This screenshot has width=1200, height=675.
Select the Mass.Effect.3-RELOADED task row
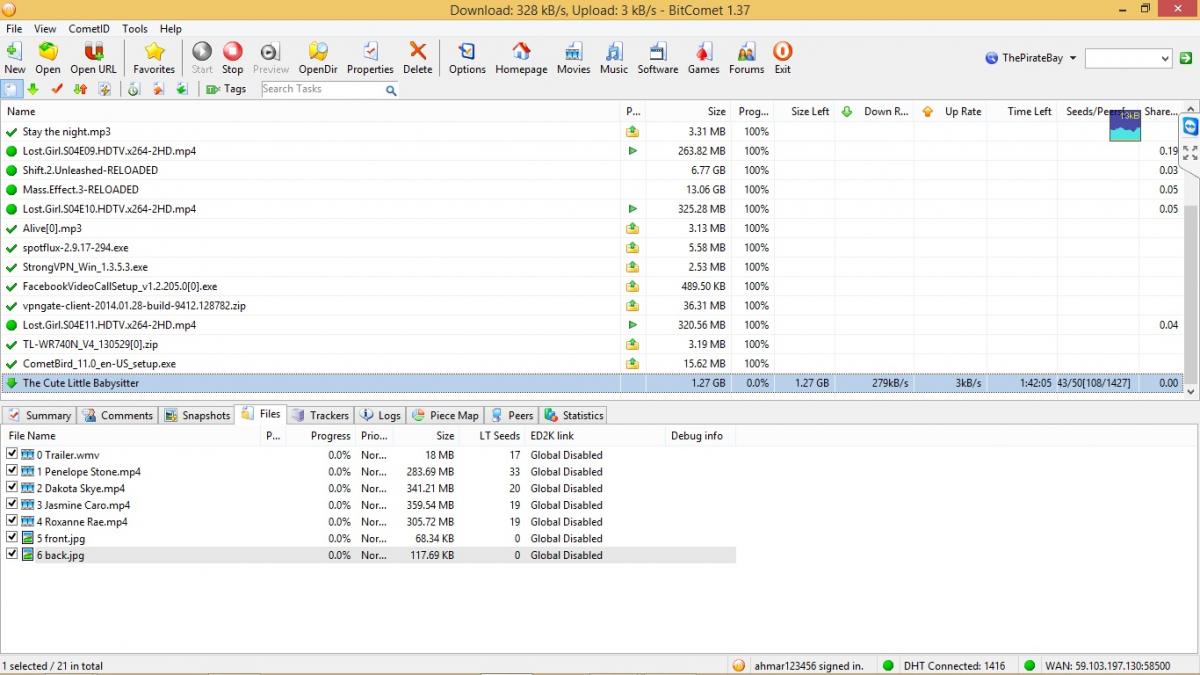592,190
